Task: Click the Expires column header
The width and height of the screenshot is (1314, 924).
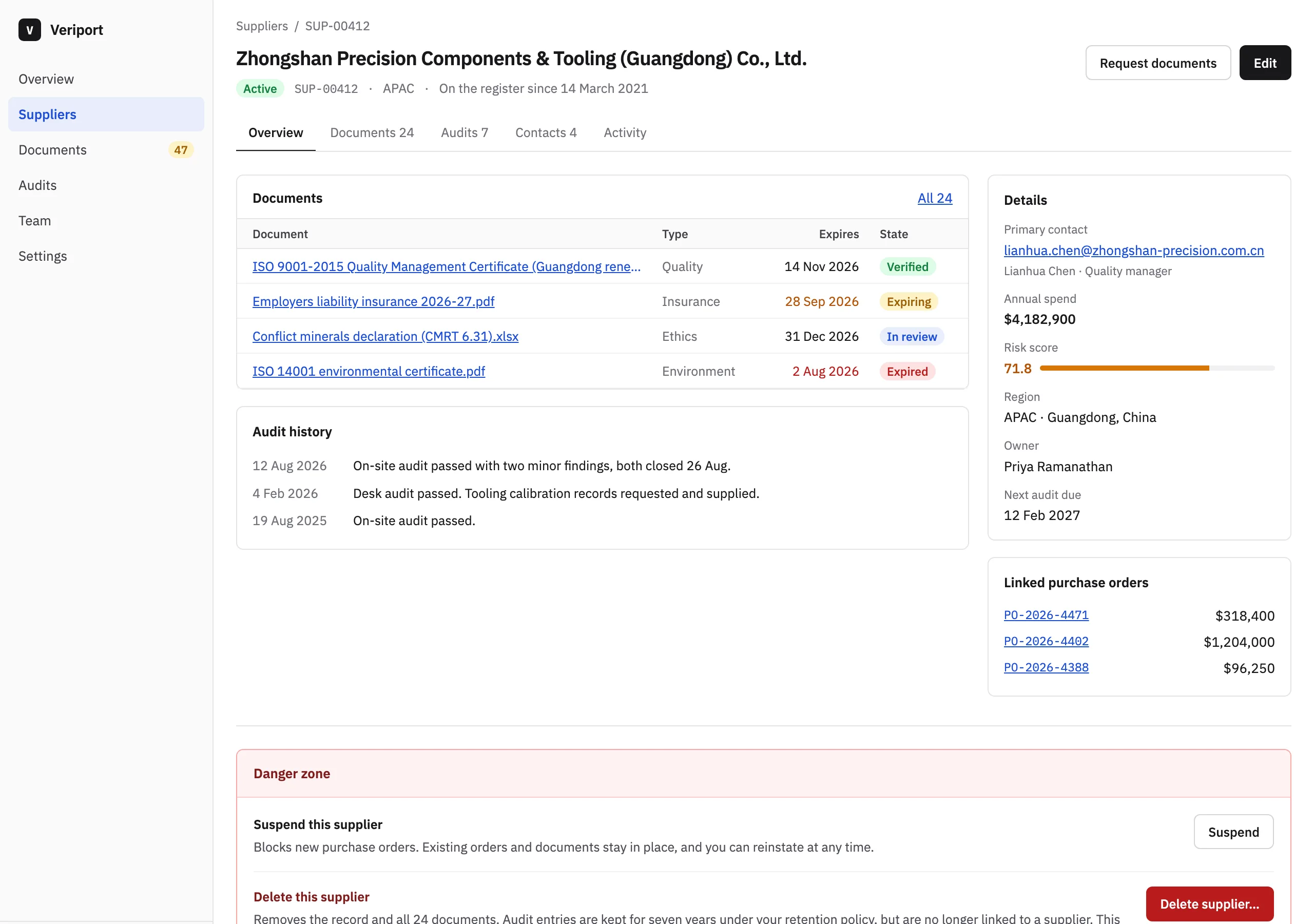Action: point(838,234)
